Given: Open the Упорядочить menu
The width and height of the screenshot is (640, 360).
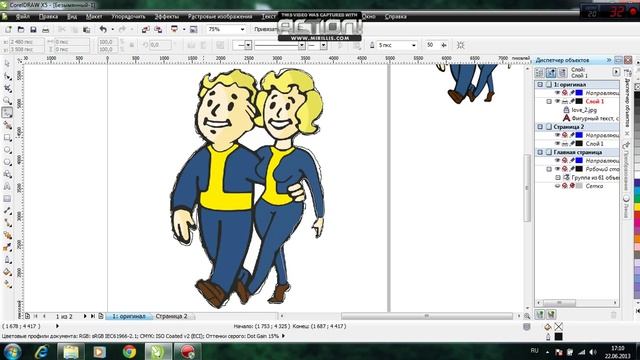Looking at the screenshot, I should [128, 16].
